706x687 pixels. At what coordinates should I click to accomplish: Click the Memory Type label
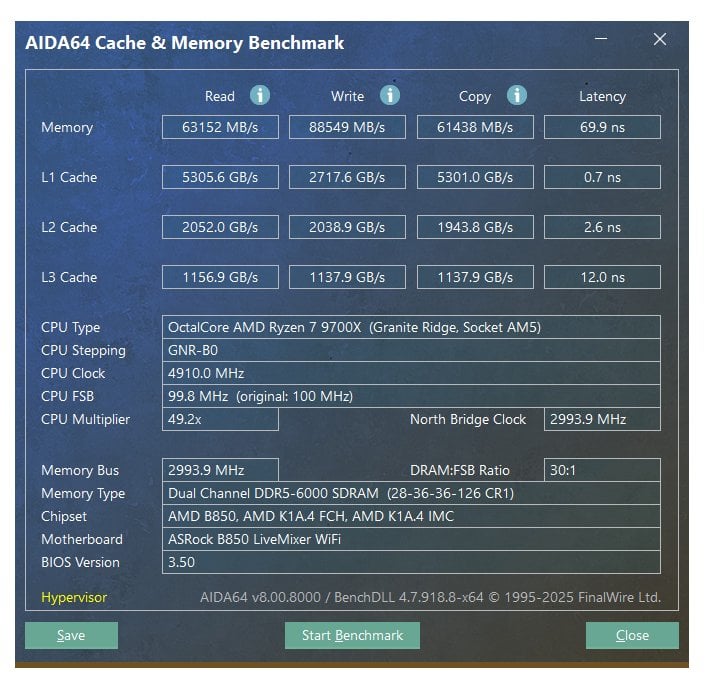[83, 493]
